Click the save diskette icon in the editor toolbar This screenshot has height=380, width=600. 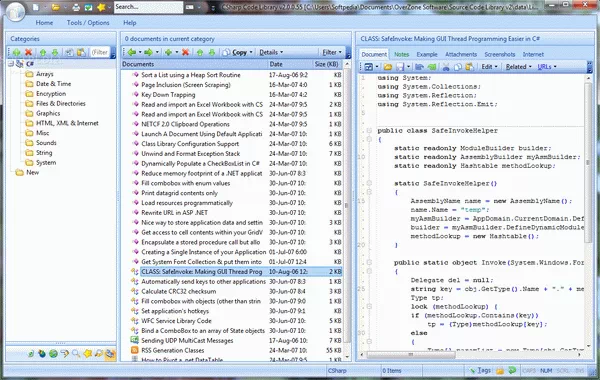point(400,67)
